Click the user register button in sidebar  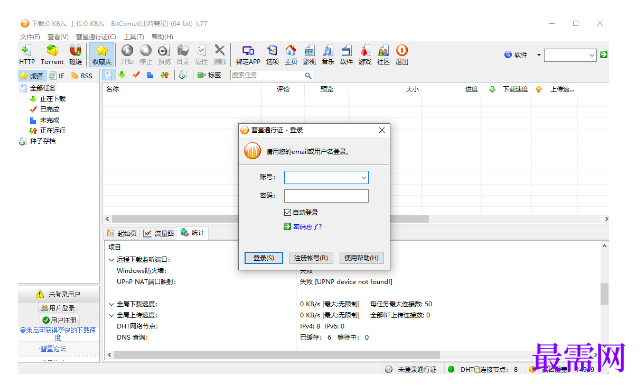60,320
